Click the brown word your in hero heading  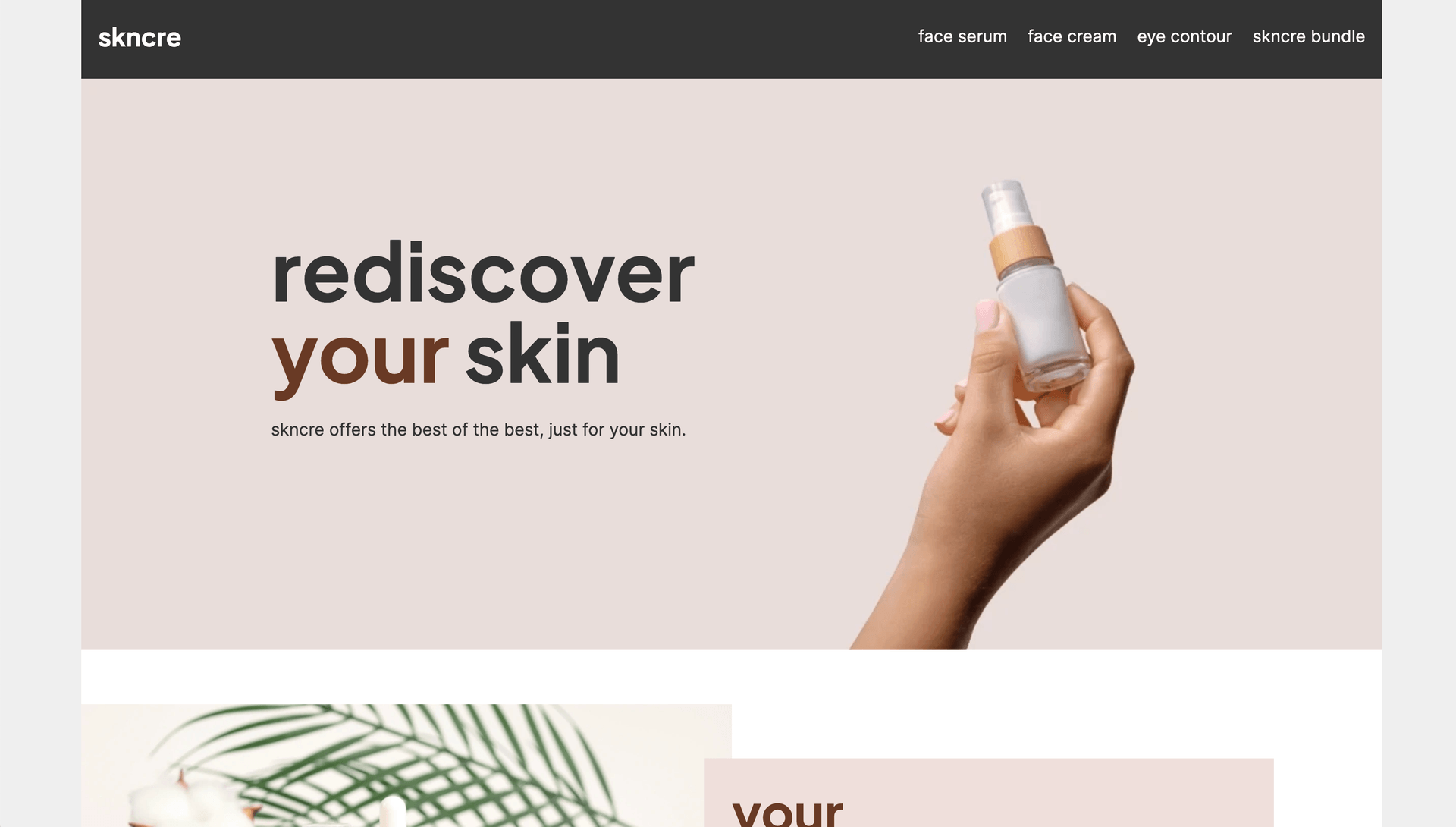coord(360,357)
